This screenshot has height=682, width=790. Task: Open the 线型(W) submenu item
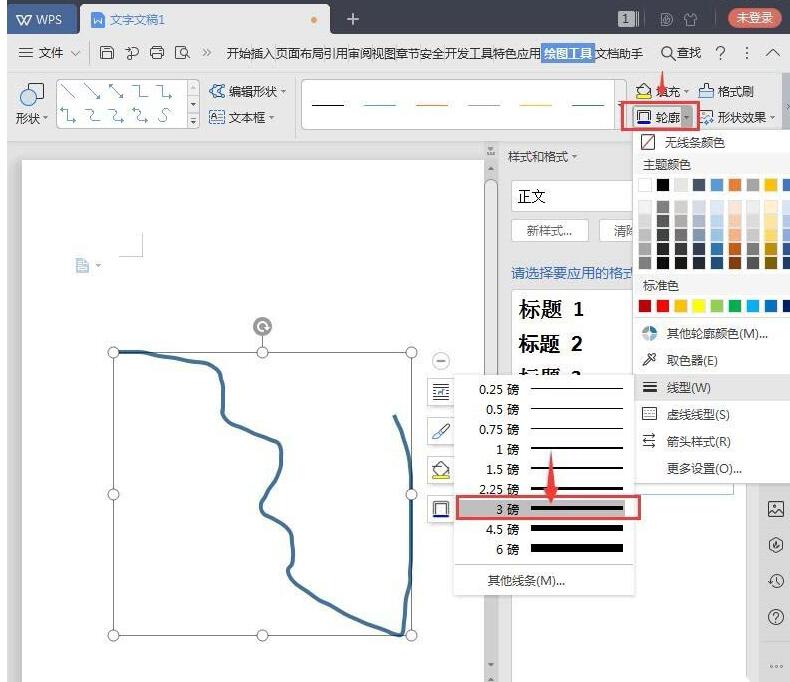[x=712, y=387]
